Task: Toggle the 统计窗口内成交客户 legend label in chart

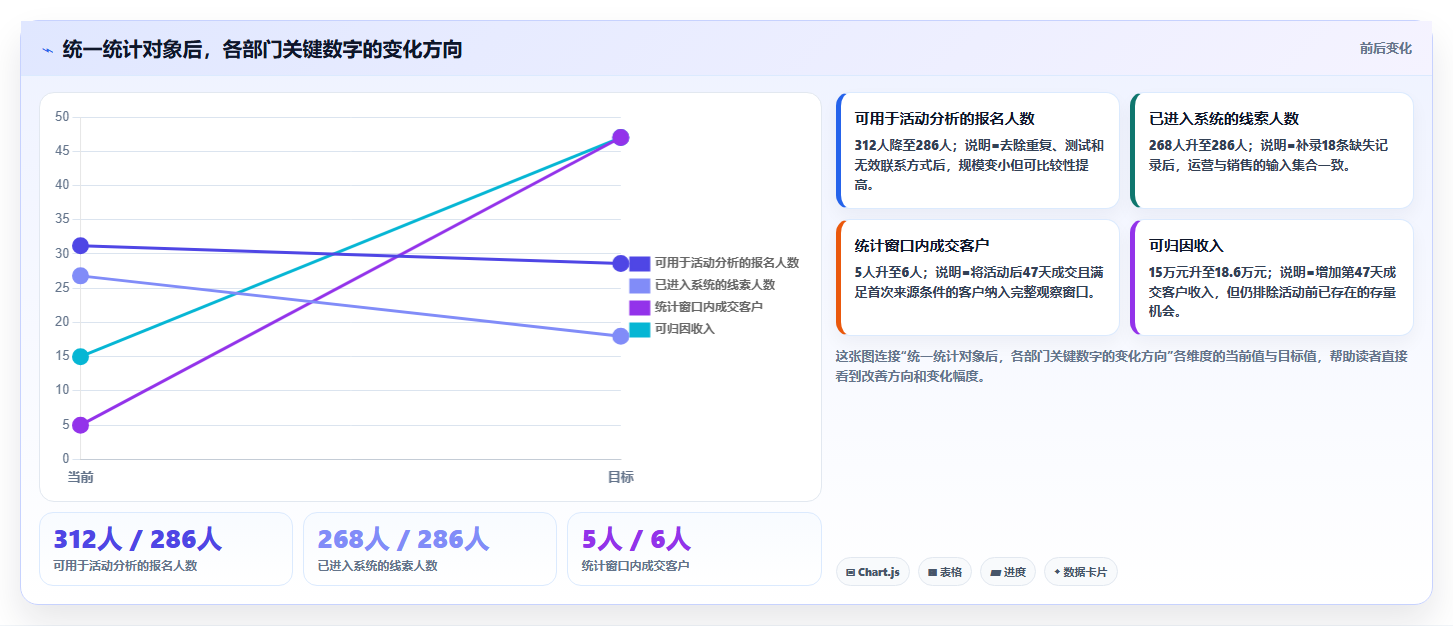Action: [708, 307]
